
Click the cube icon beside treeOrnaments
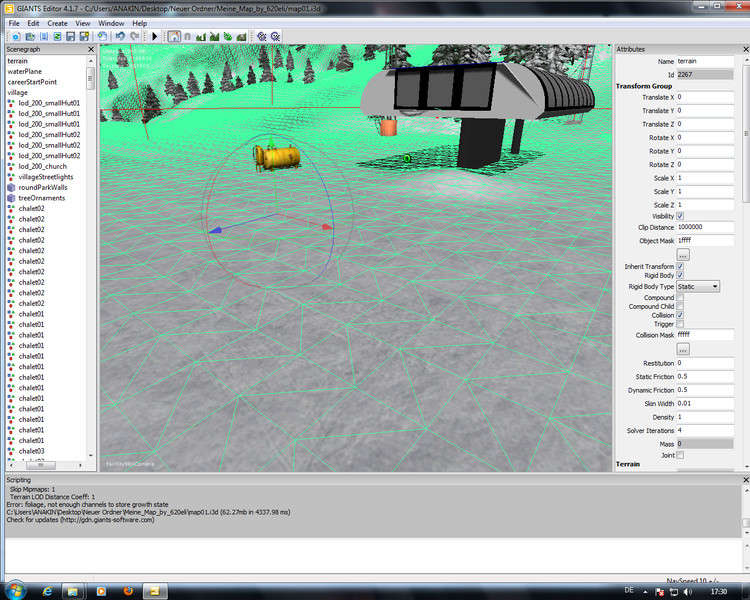point(11,198)
